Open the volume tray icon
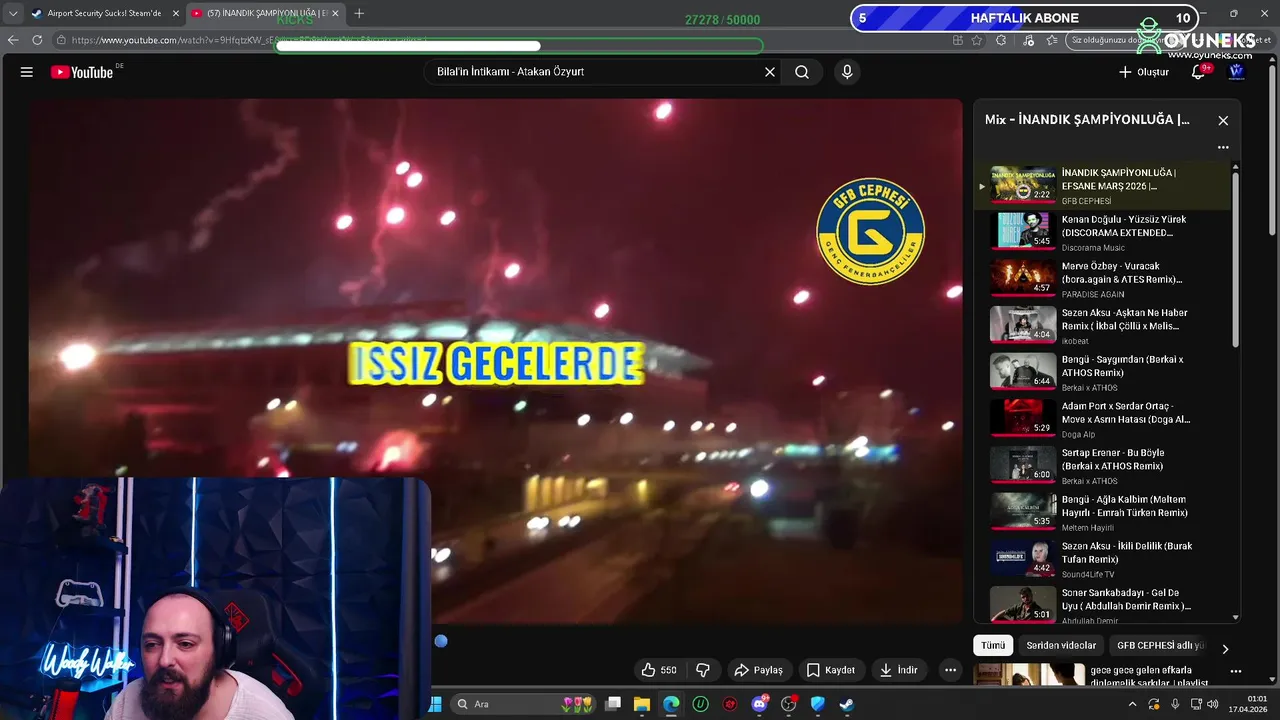The height and width of the screenshot is (720, 1280). click(1213, 704)
